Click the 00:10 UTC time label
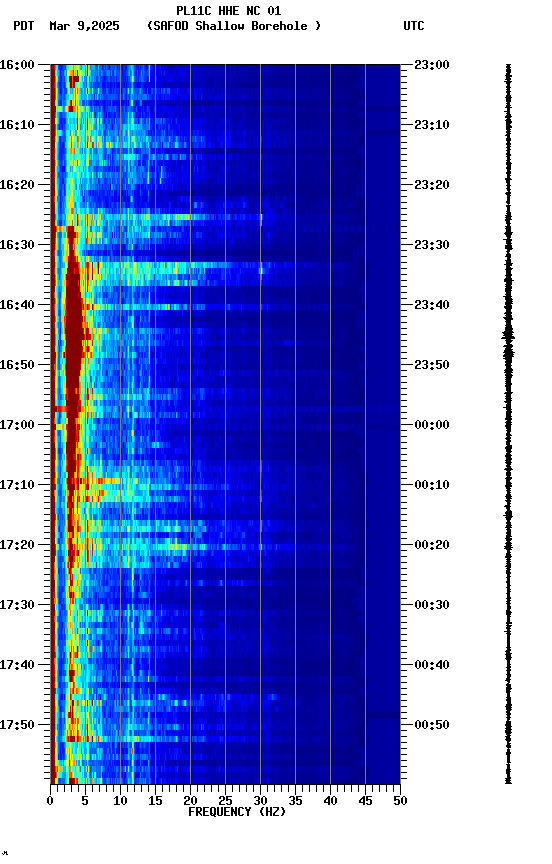552x864 pixels. click(432, 485)
